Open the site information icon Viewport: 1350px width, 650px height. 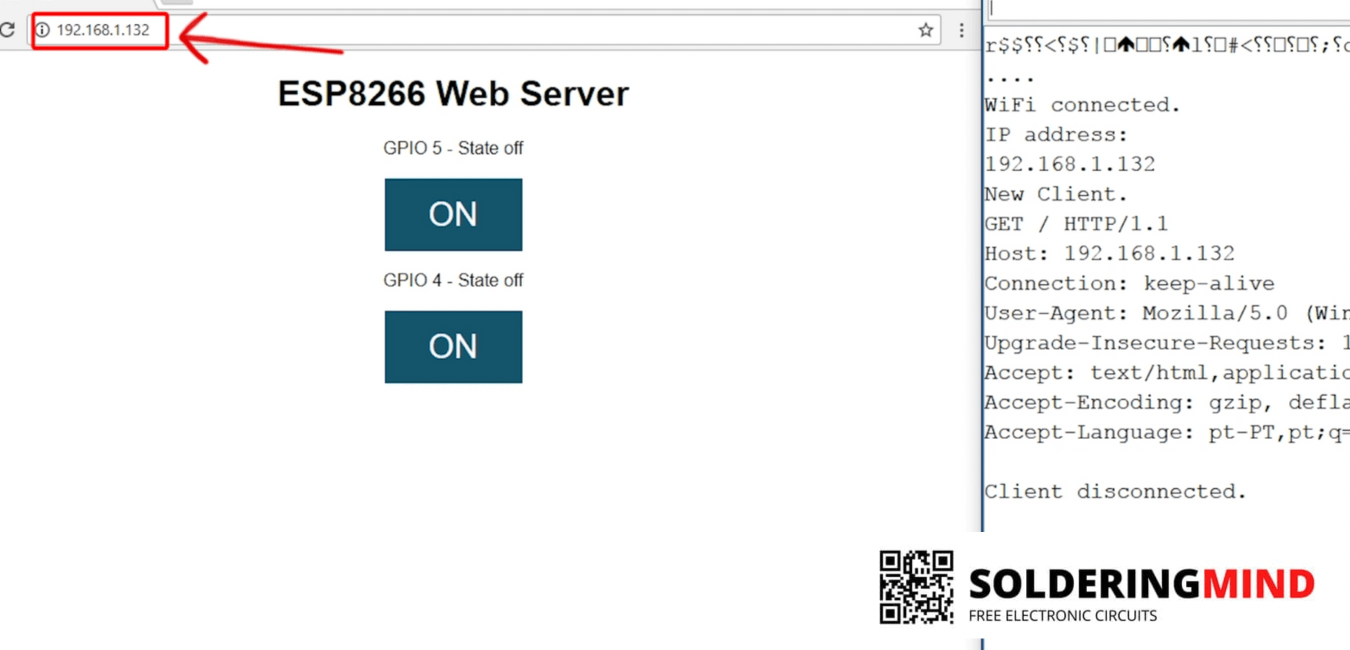point(42,30)
